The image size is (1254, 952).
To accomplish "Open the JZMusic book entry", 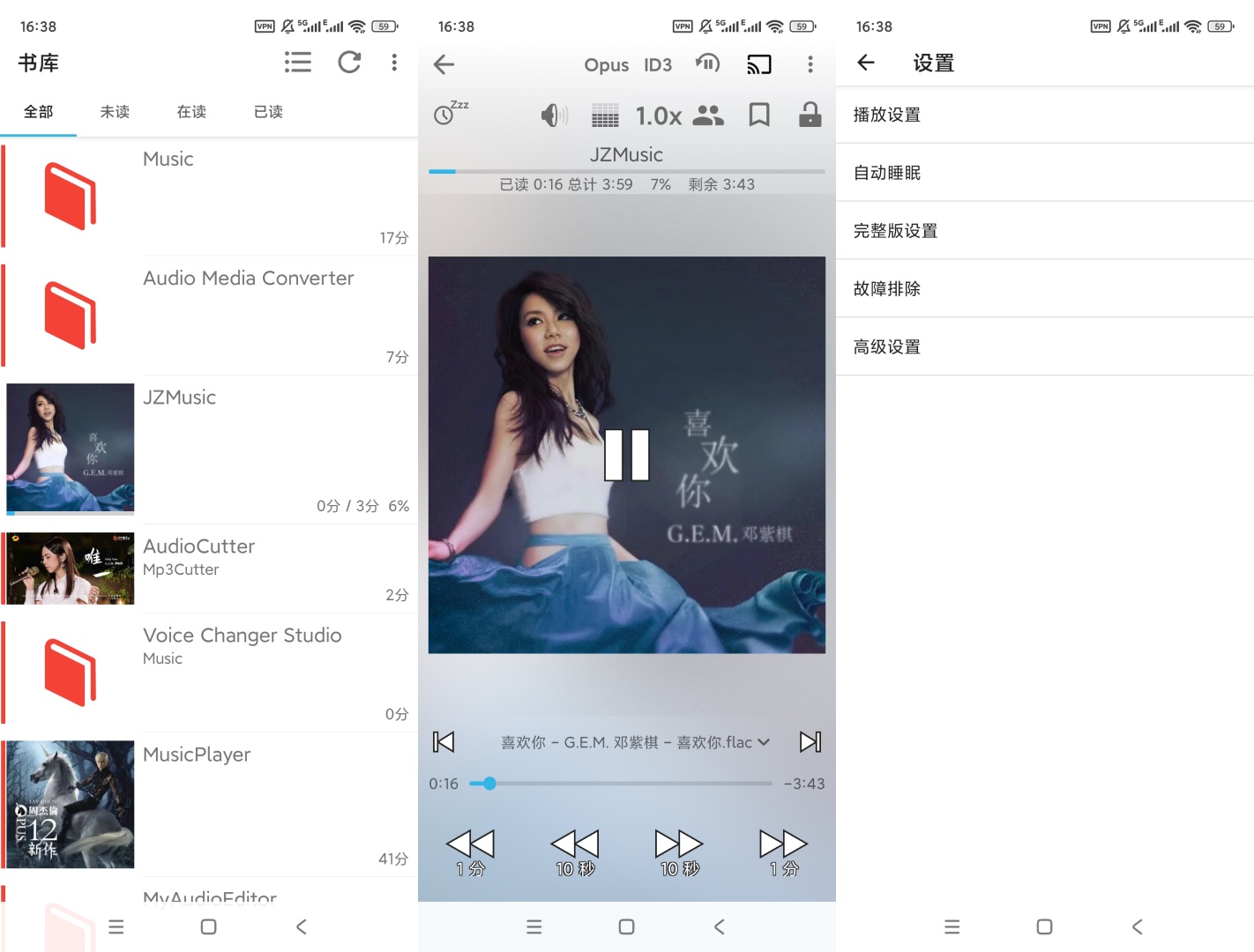I will click(x=209, y=450).
